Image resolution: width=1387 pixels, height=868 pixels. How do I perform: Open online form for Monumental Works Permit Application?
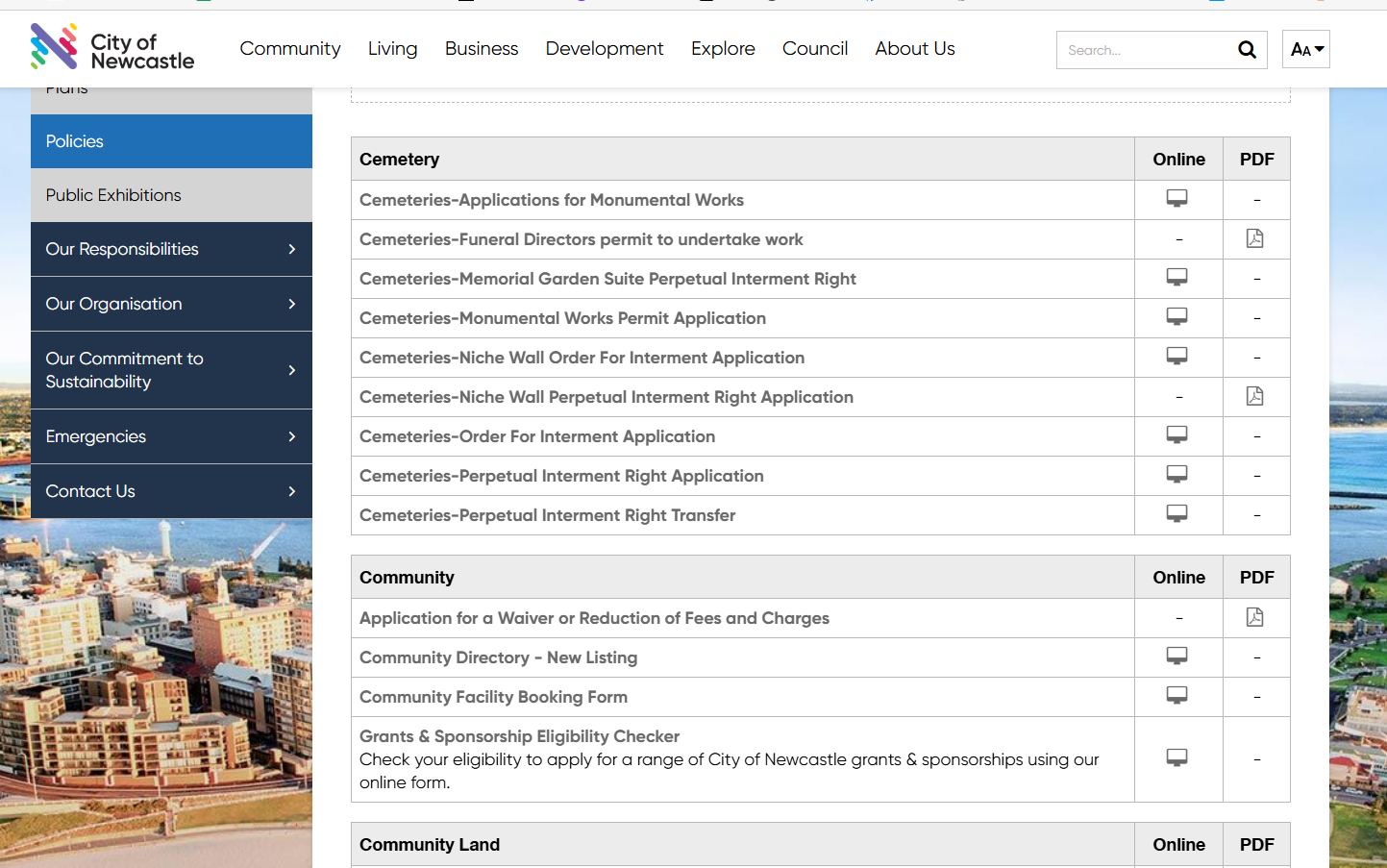(x=1177, y=316)
